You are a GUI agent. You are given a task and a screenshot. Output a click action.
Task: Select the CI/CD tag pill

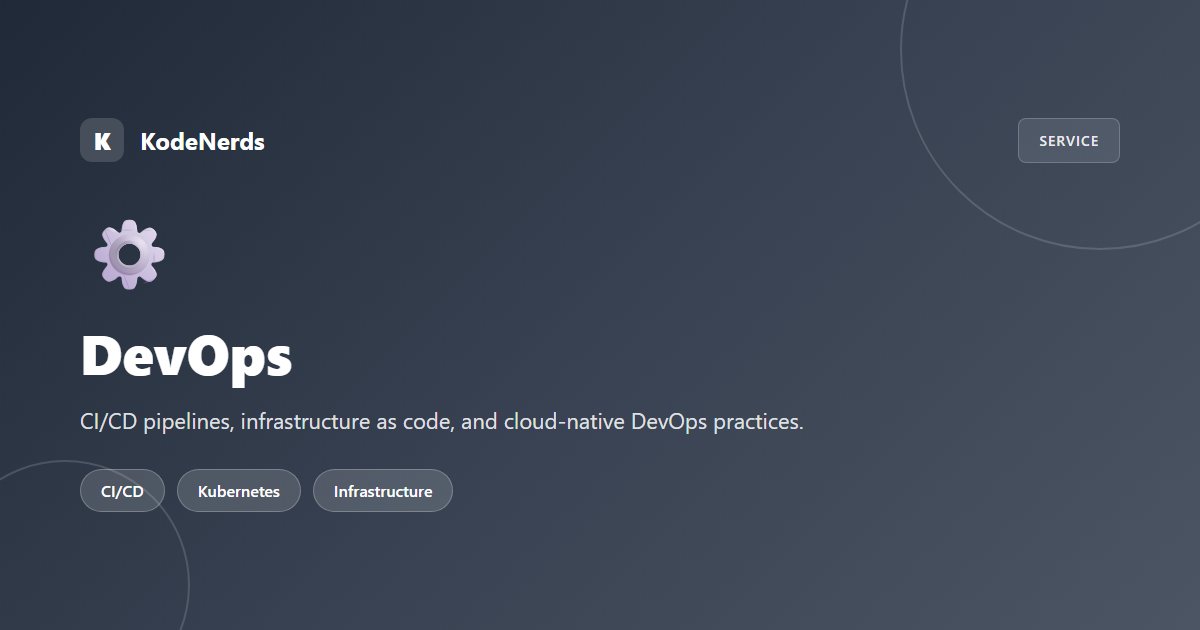[x=122, y=491]
